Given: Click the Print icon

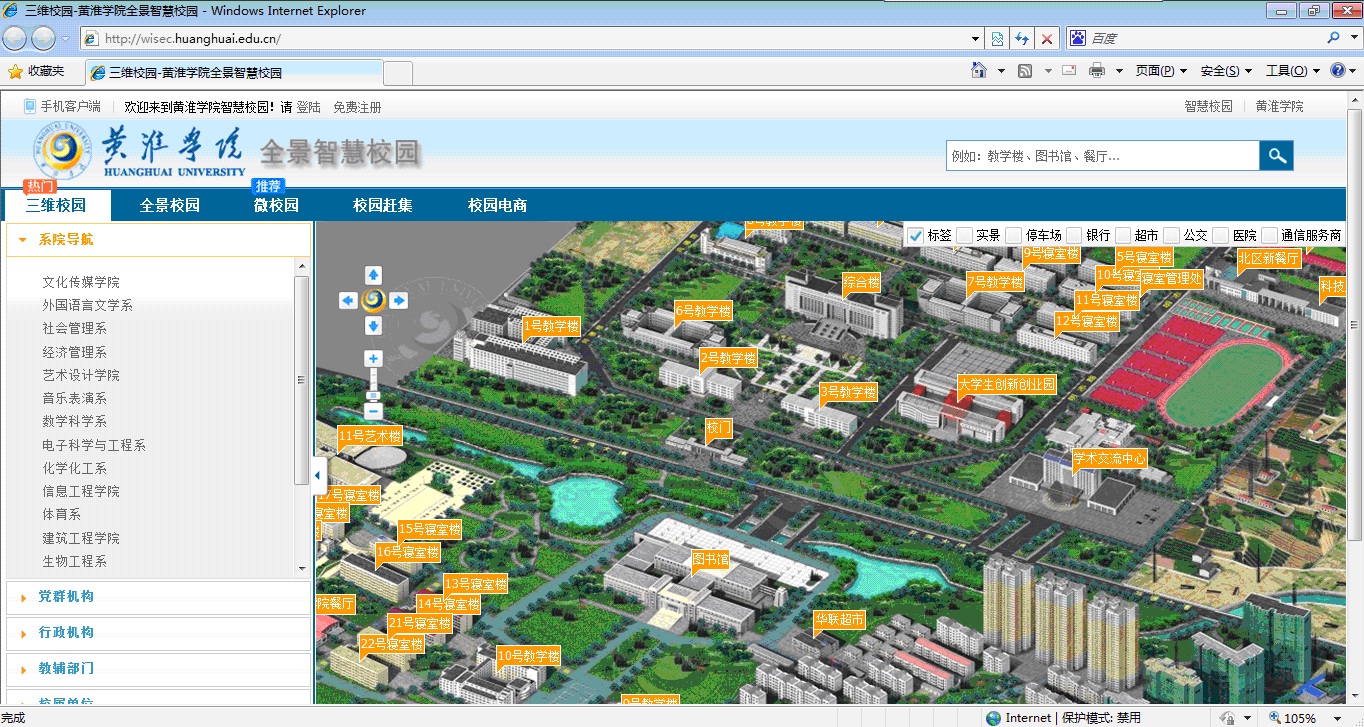Looking at the screenshot, I should [1097, 71].
